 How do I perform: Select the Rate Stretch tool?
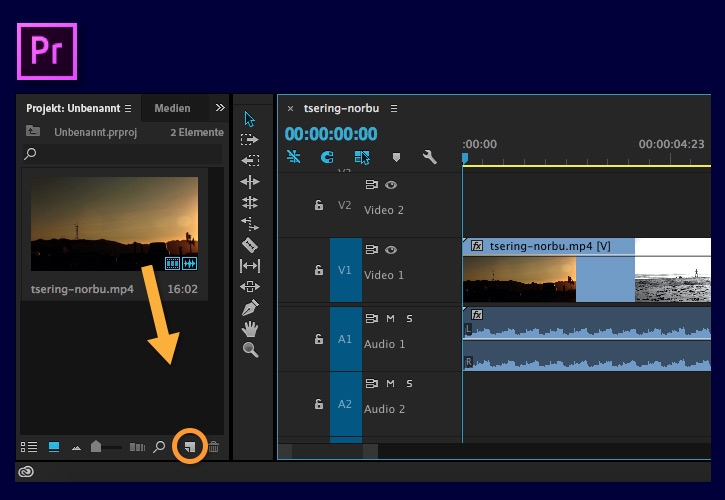tap(250, 224)
